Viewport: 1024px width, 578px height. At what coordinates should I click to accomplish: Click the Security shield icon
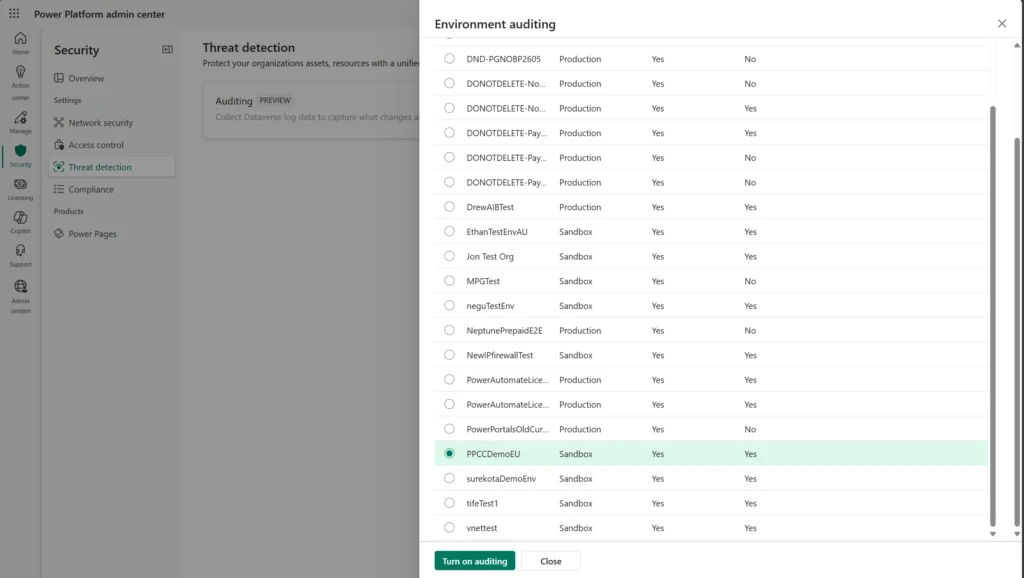pos(20,152)
